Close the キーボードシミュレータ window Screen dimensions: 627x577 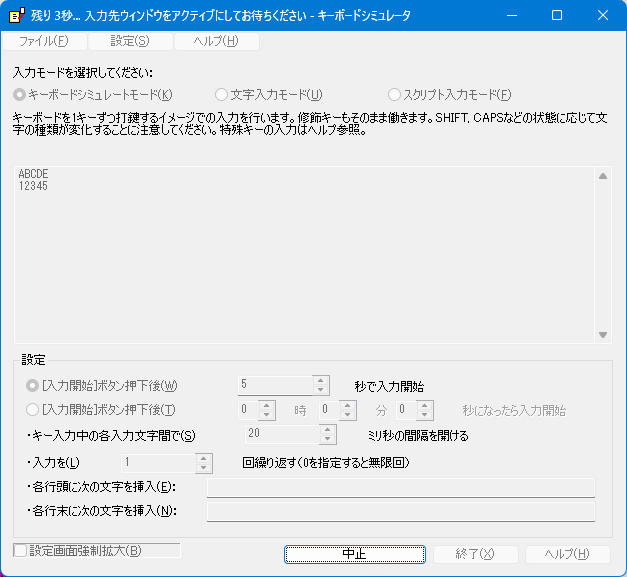click(x=603, y=16)
